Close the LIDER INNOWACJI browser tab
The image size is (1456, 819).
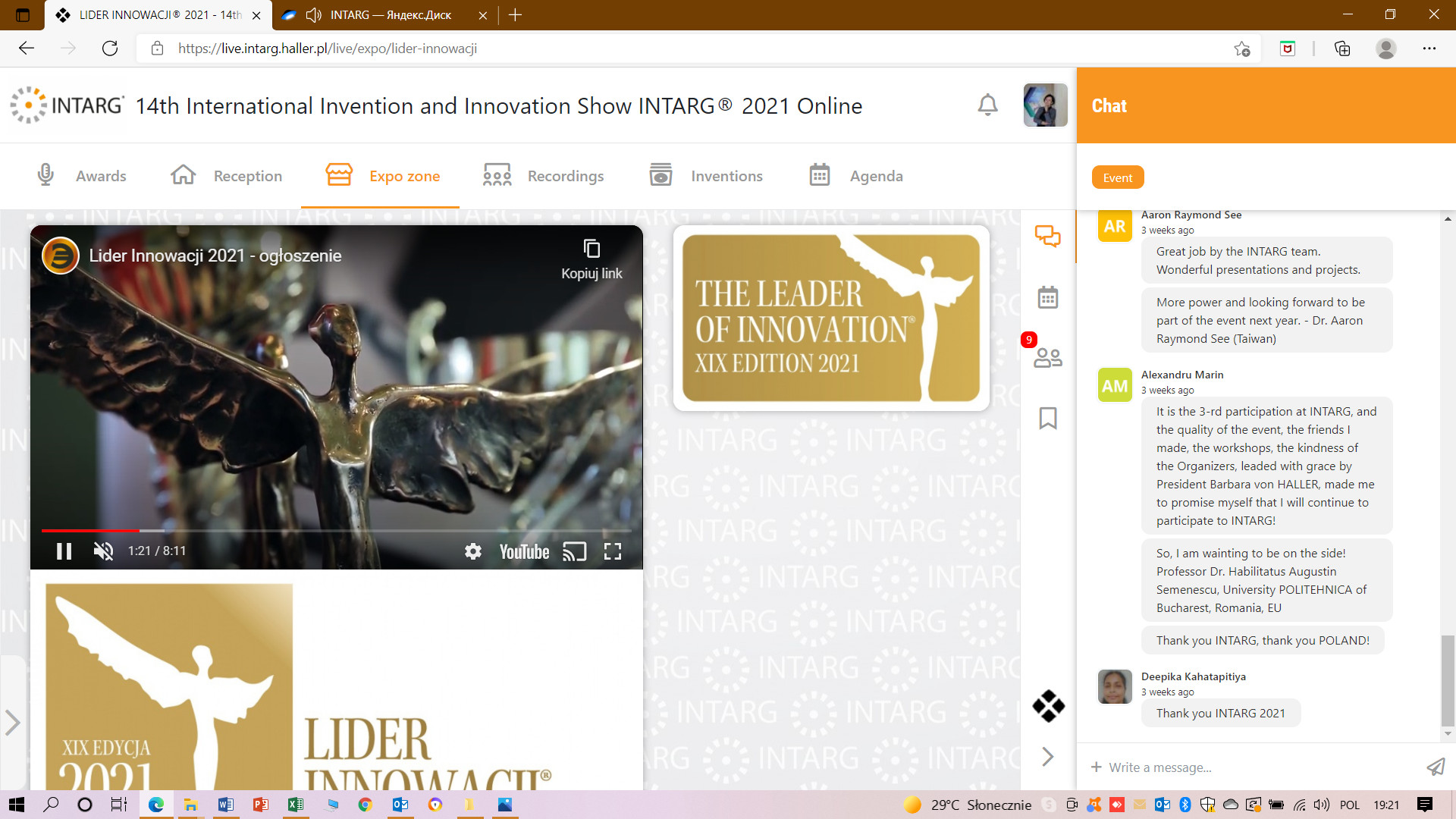(x=256, y=15)
